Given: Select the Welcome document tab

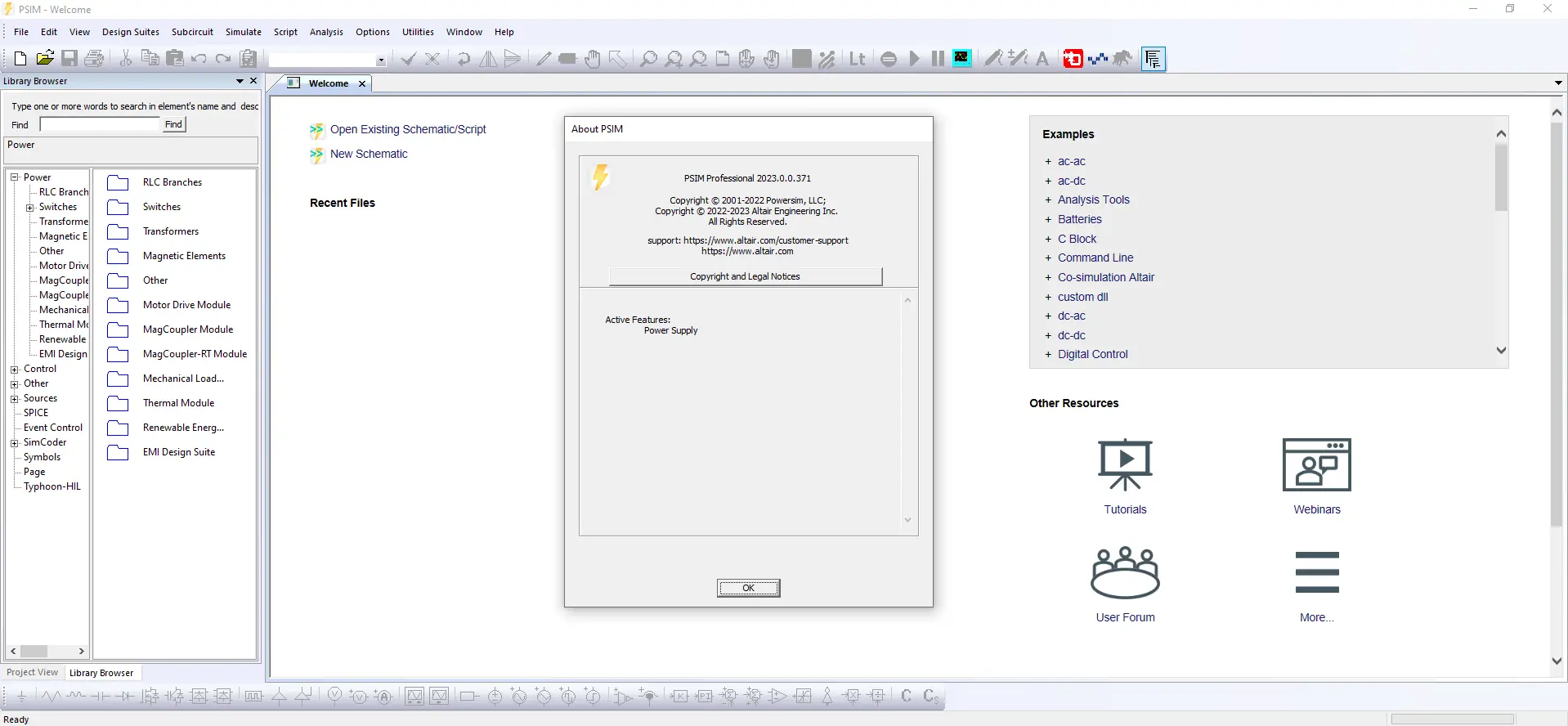Looking at the screenshot, I should point(328,83).
